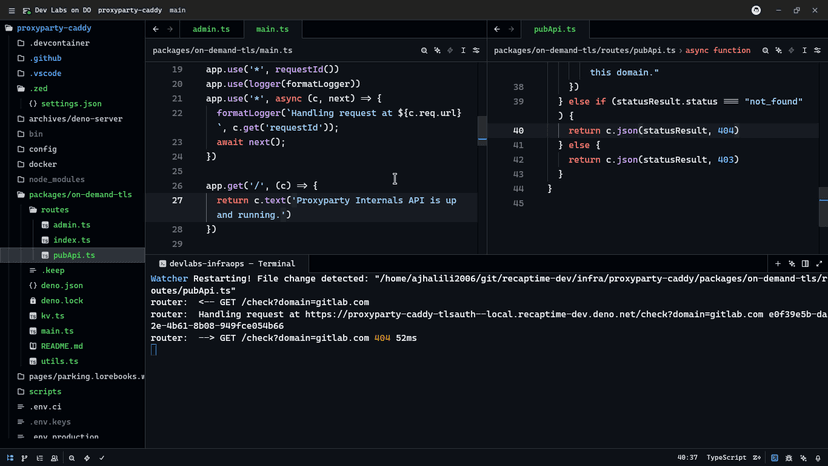The image size is (828, 466).
Task: Add a new terminal with plus icon
Action: pos(778,264)
